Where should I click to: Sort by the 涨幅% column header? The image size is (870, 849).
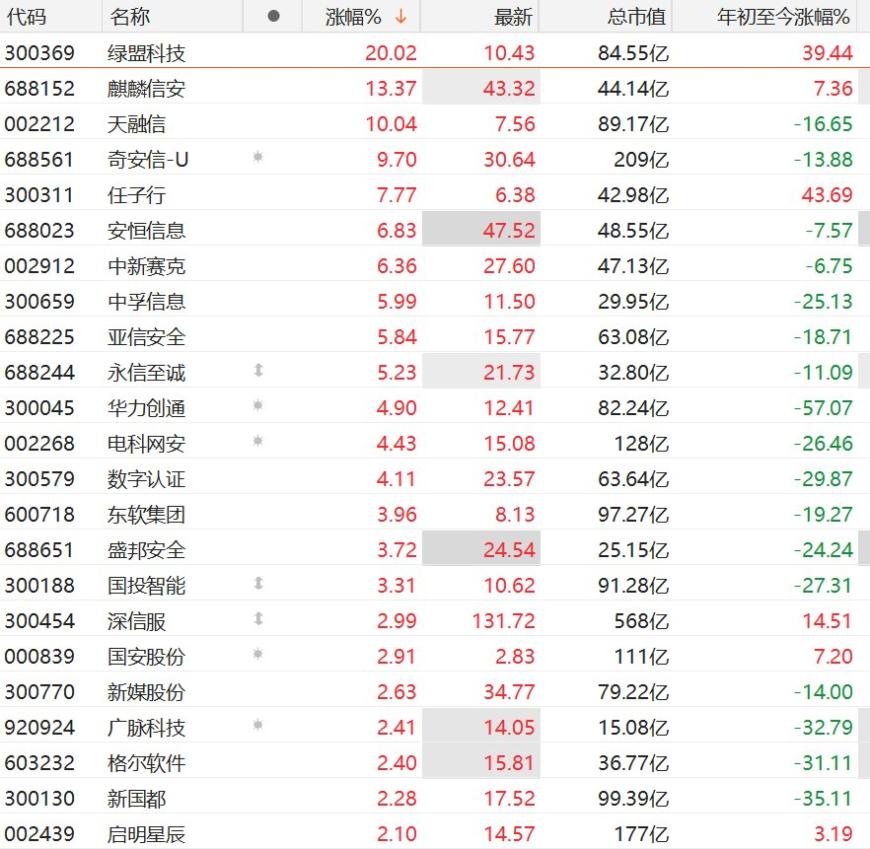point(353,17)
